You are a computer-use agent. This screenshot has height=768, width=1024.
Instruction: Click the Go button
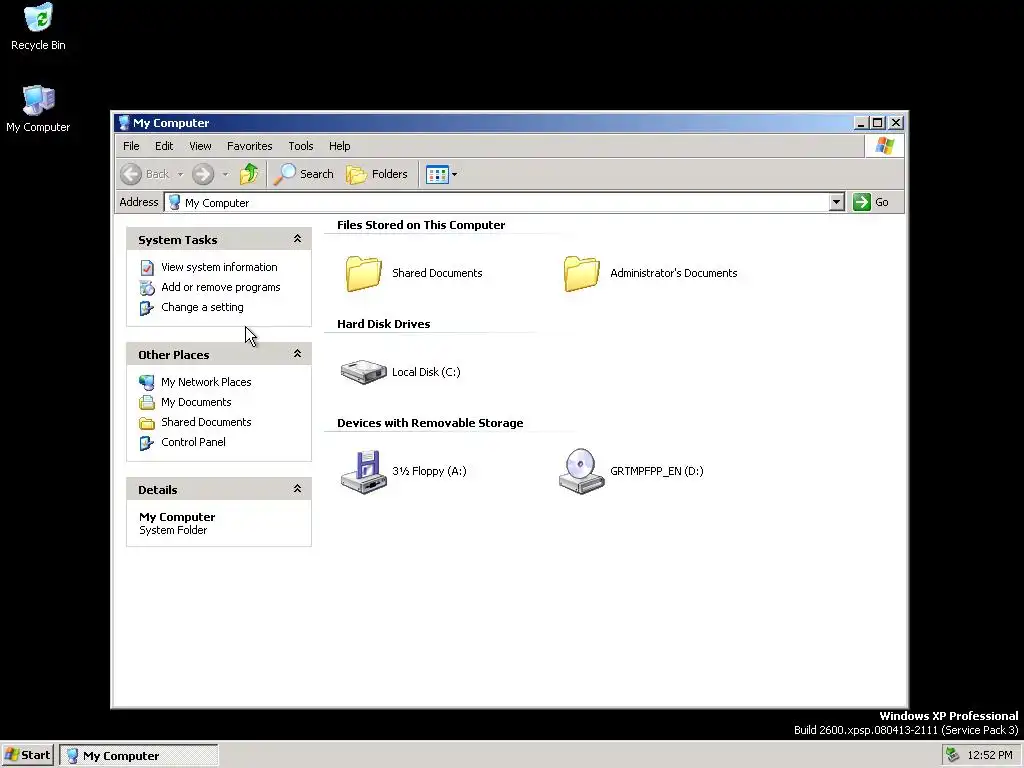coord(871,202)
